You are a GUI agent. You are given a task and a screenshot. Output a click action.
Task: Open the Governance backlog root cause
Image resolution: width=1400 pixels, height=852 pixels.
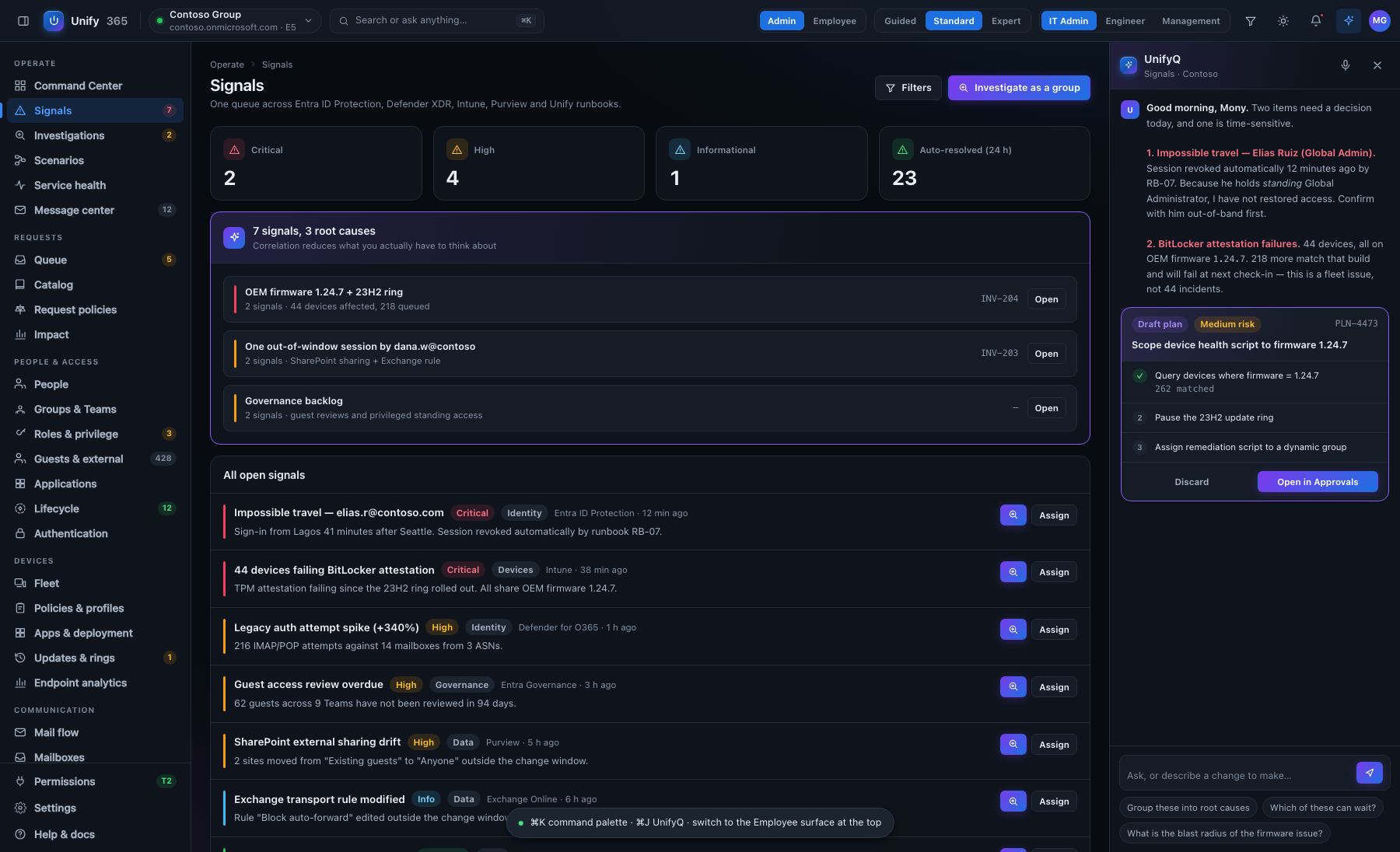pyautogui.click(x=1046, y=408)
